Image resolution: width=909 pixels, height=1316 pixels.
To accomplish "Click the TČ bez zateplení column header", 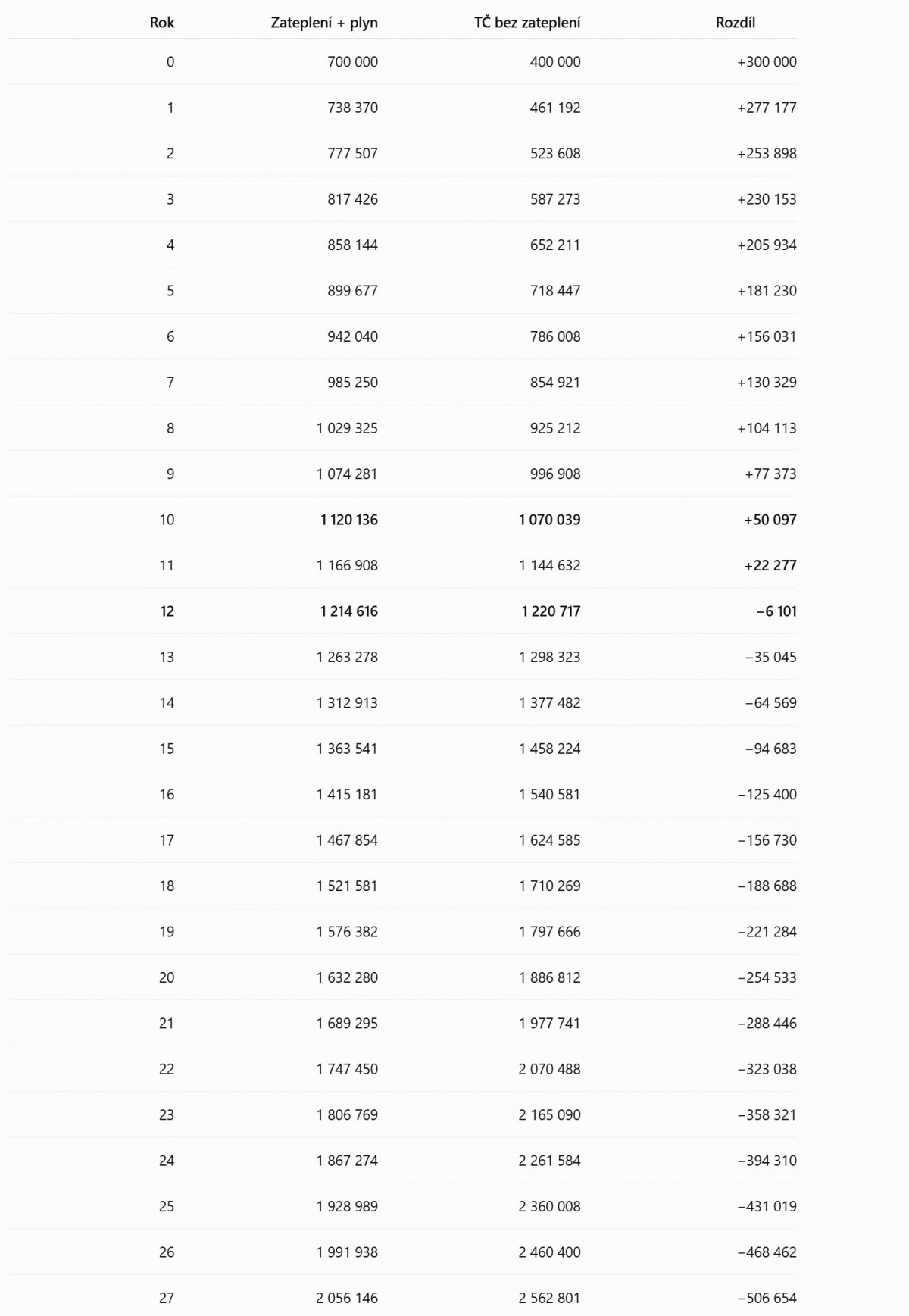I will pos(527,23).
